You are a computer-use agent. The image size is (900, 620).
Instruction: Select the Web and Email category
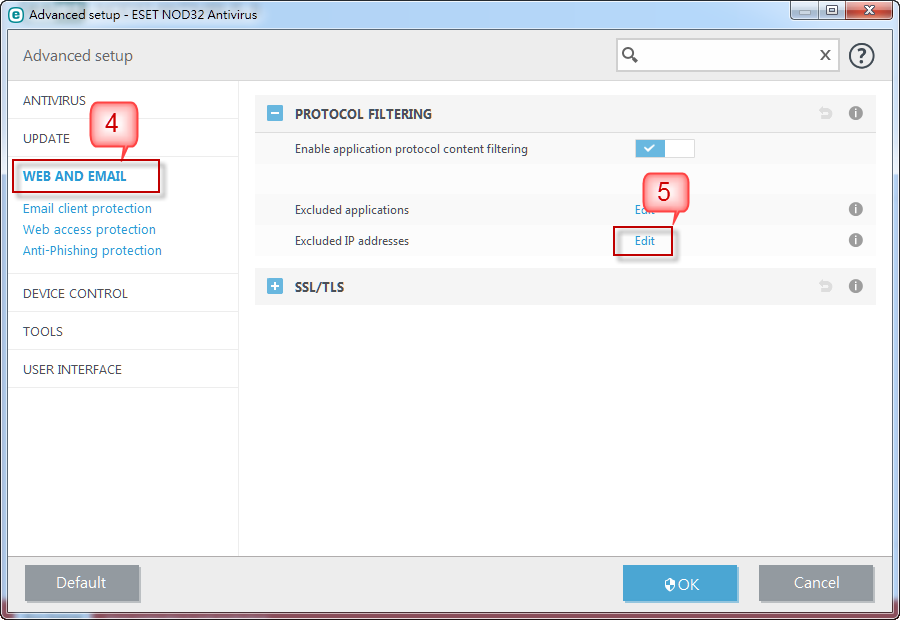[x=75, y=176]
